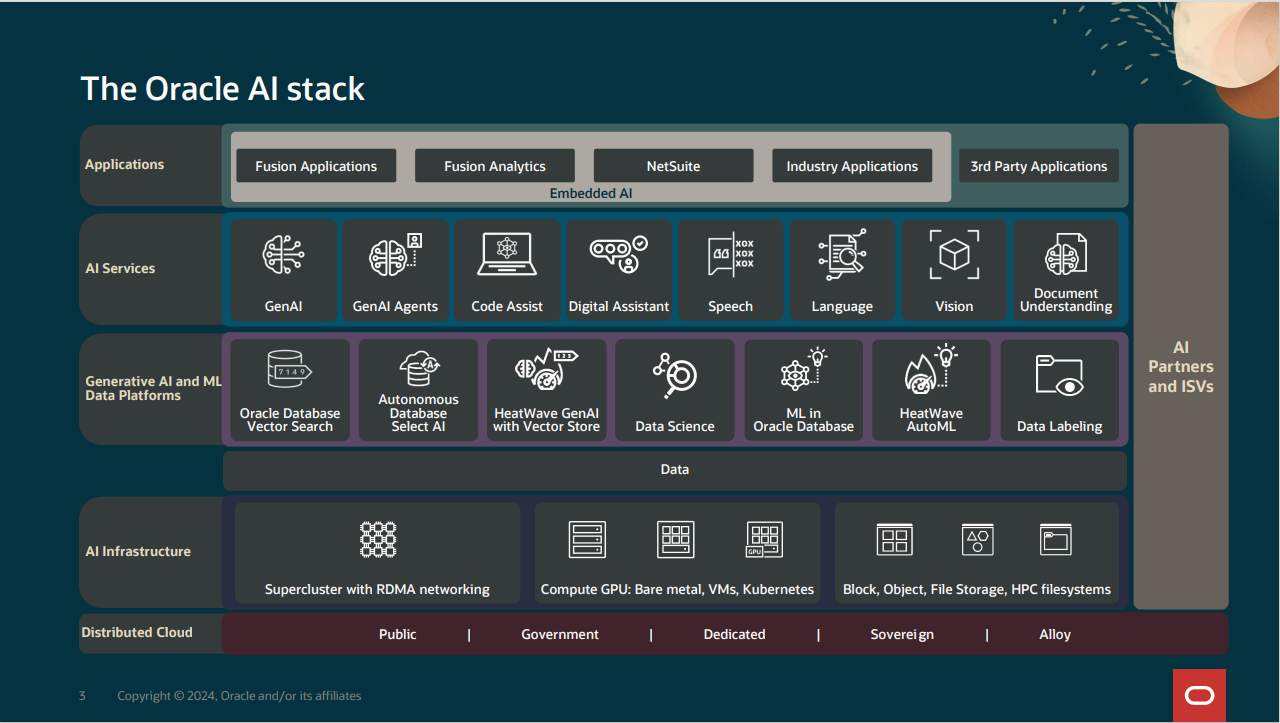
Task: Click the GenAI Agents icon
Action: point(395,255)
